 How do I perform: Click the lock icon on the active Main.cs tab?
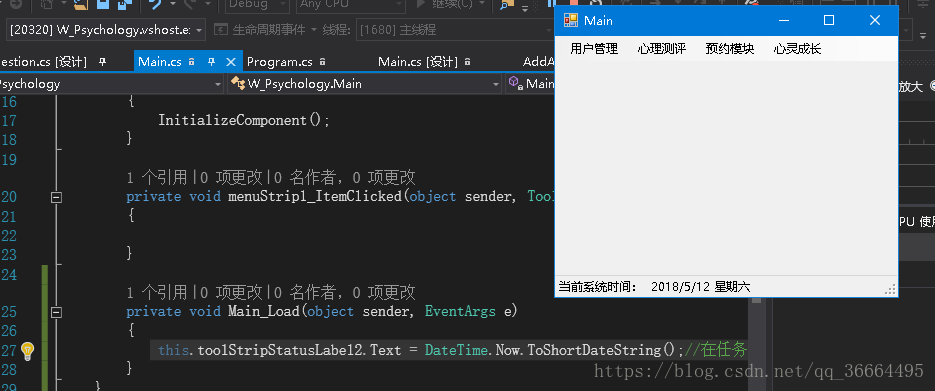192,61
